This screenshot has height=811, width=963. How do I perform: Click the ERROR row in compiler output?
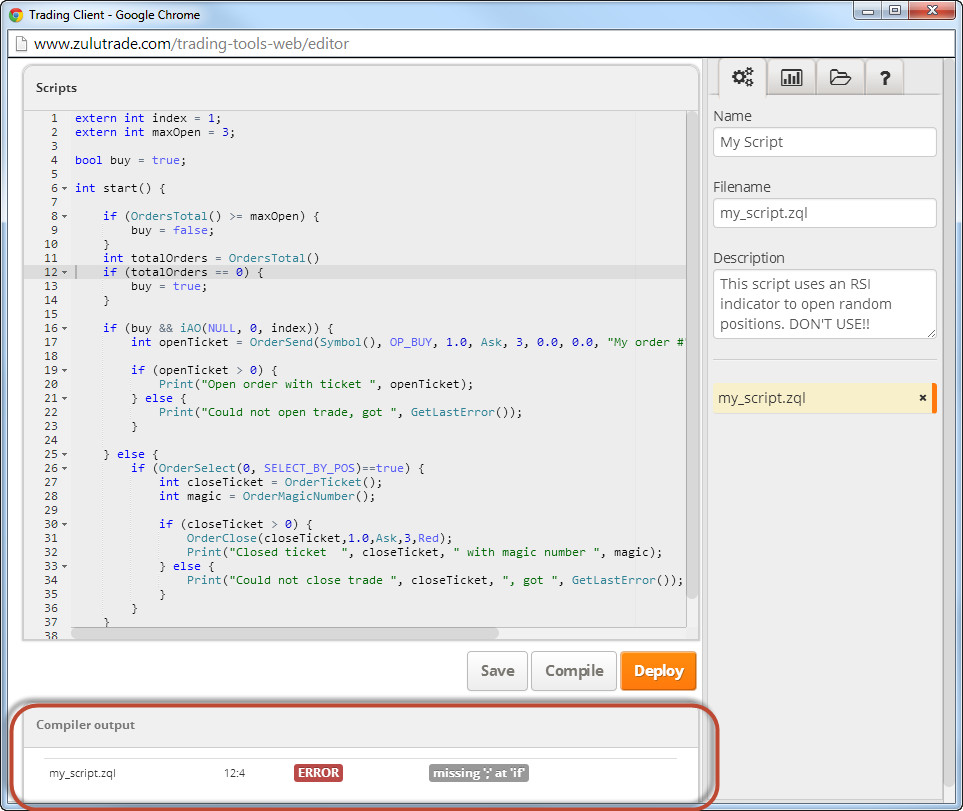(318, 773)
